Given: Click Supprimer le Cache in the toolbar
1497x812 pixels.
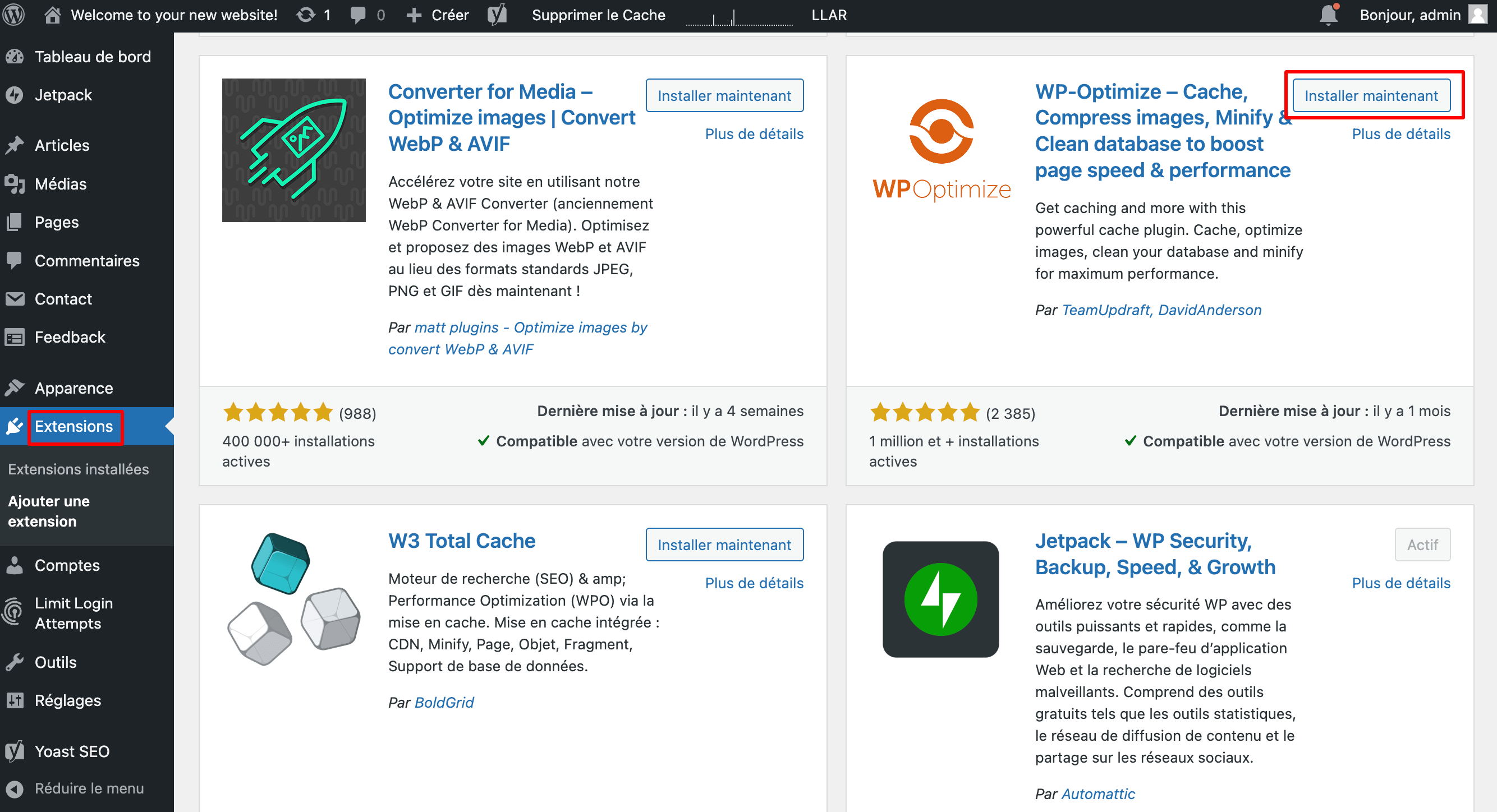Looking at the screenshot, I should [x=599, y=15].
